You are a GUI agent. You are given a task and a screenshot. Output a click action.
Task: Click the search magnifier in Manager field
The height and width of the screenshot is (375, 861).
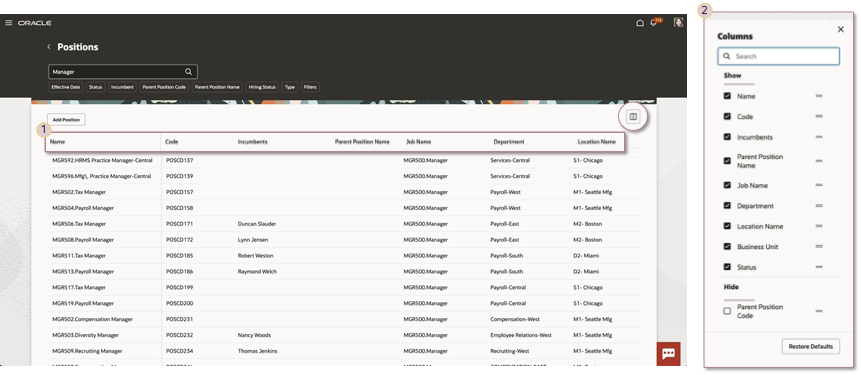tap(188, 71)
